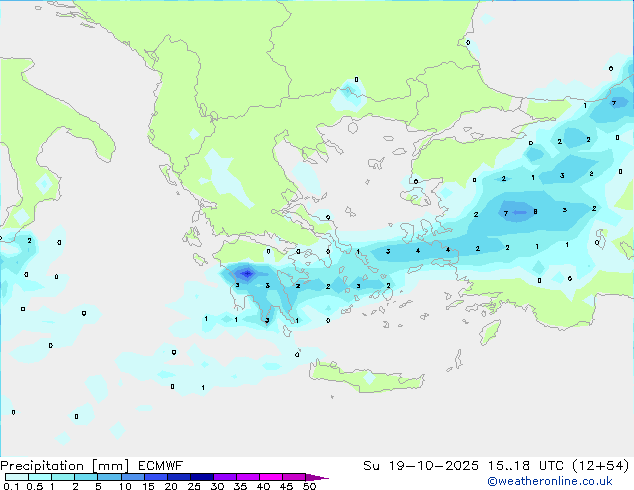The height and width of the screenshot is (490, 634).
Task: Click the weatheronline.co.uk copyright link
Action: [x=550, y=481]
